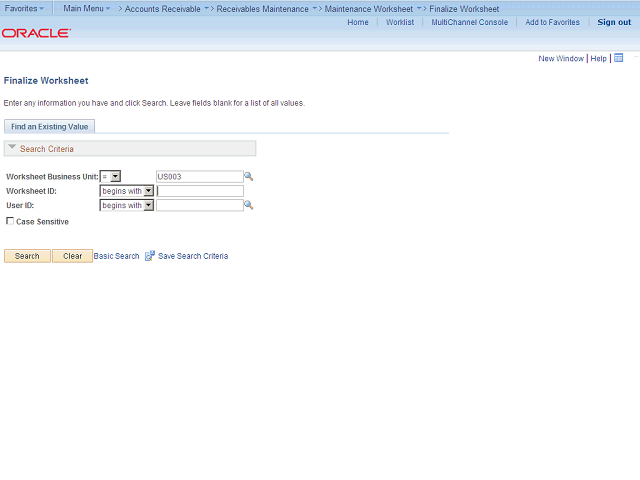
Task: Click the Sign out link
Action: click(614, 22)
